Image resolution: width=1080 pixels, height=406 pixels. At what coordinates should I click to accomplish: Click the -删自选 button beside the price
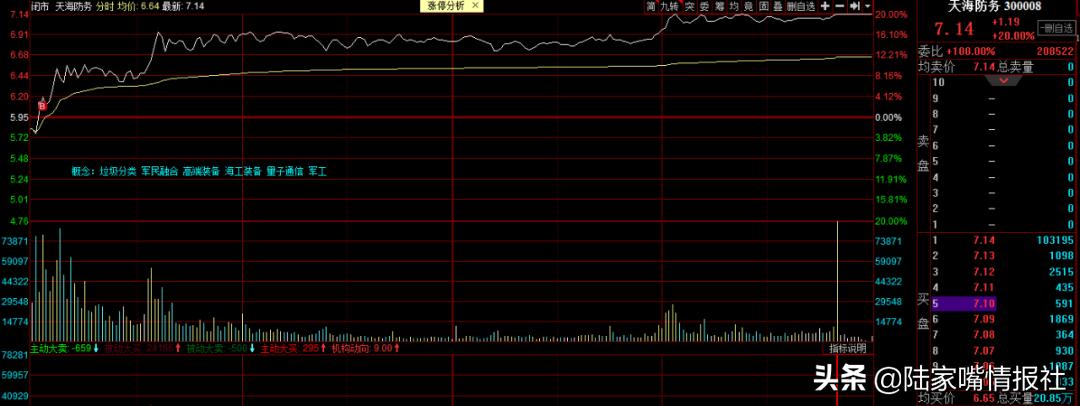pos(1055,28)
